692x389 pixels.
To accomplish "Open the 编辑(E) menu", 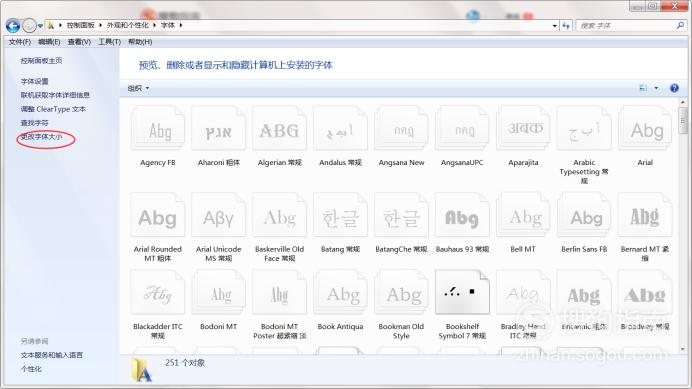I will coord(49,42).
